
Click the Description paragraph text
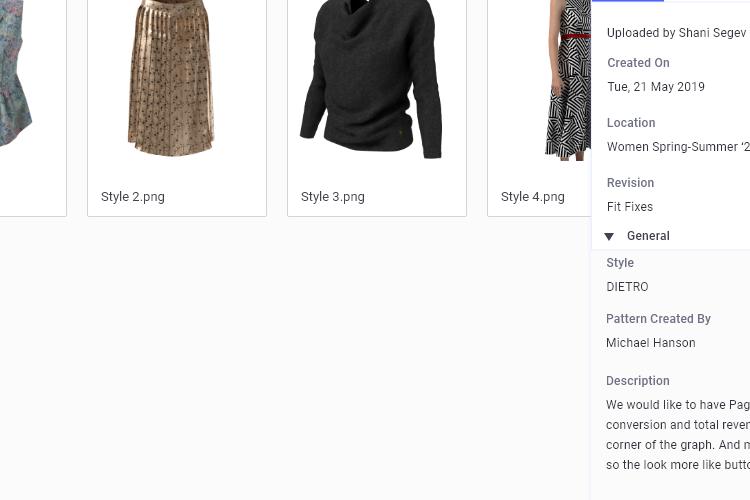click(678, 434)
